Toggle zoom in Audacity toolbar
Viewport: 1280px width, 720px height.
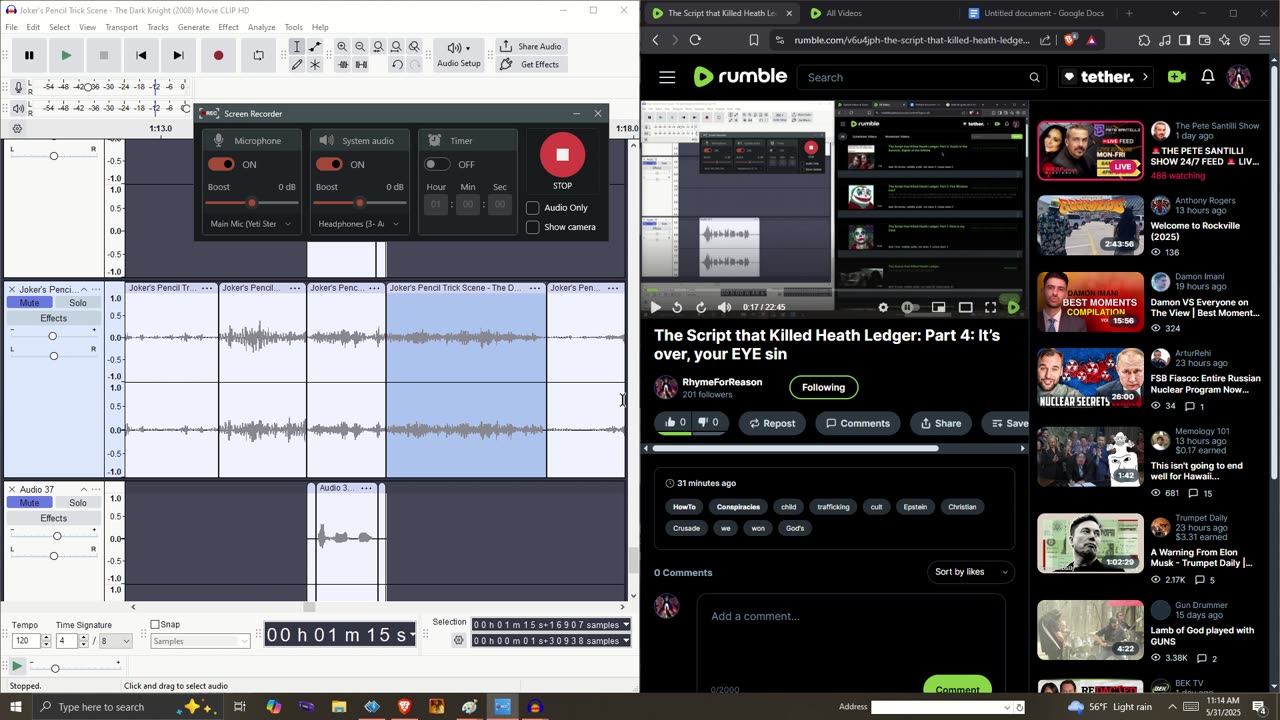[414, 47]
